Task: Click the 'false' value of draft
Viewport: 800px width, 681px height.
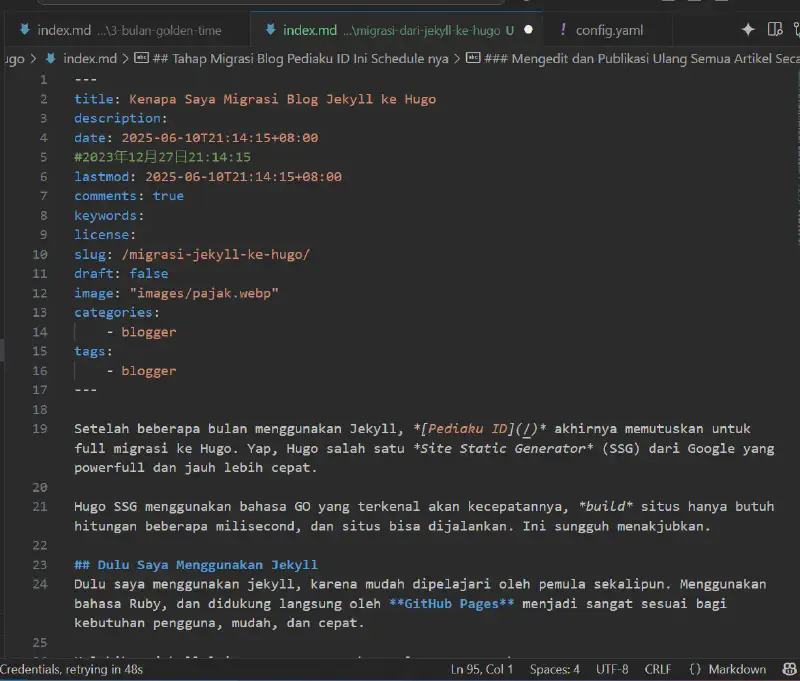Action: click(x=148, y=273)
